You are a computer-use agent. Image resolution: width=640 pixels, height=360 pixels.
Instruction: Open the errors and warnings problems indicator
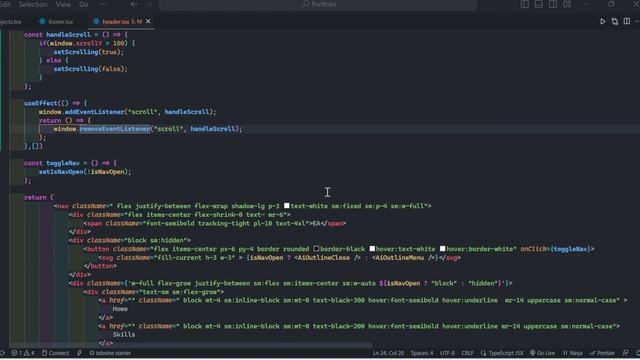[23, 353]
